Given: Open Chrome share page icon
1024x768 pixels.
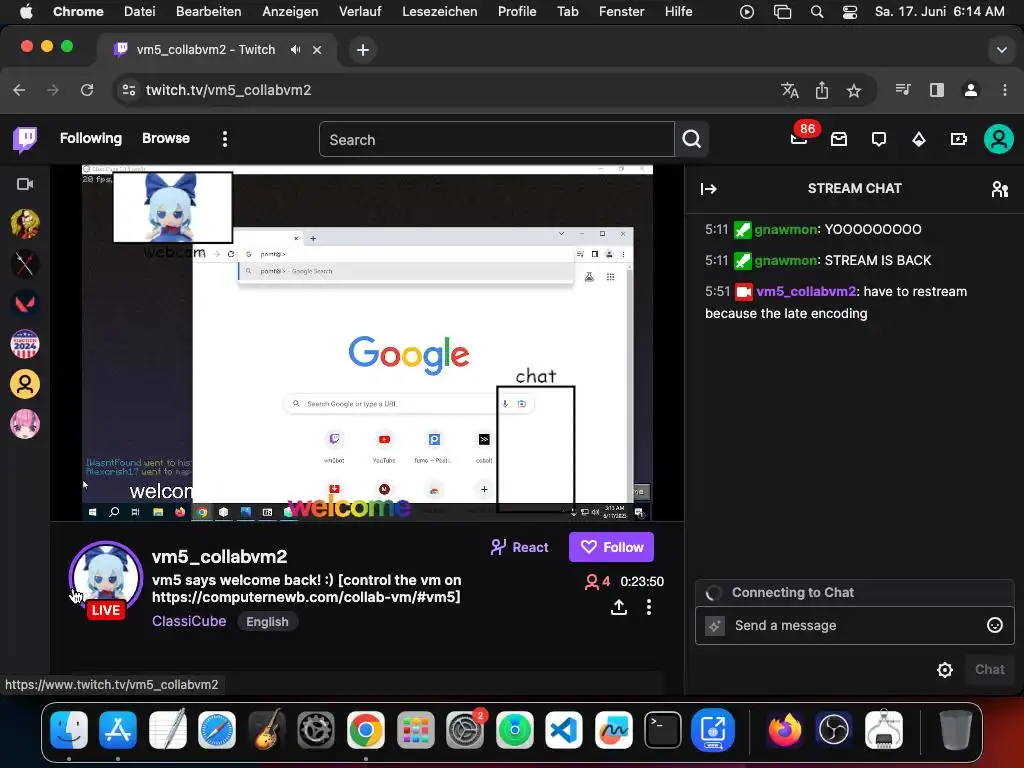Looking at the screenshot, I should tap(822, 90).
